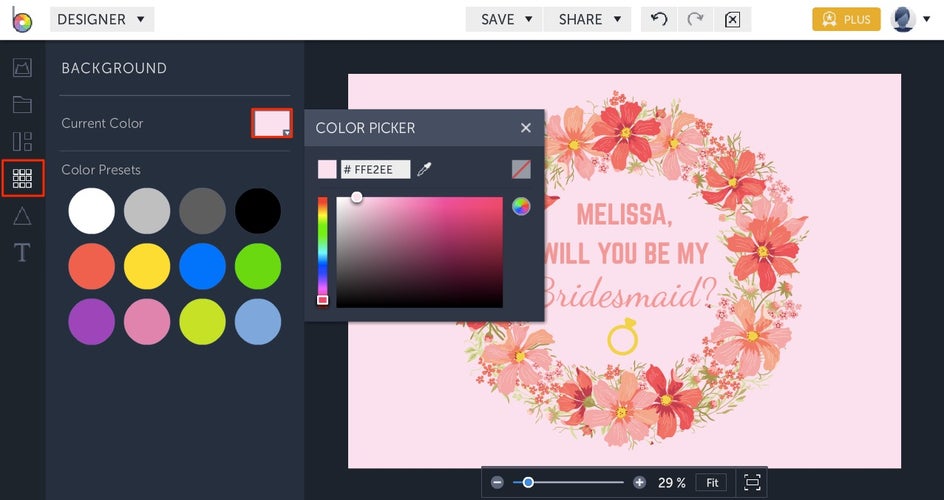Open the SHARE dropdown menu
Image resolution: width=944 pixels, height=500 pixels.
tap(588, 19)
